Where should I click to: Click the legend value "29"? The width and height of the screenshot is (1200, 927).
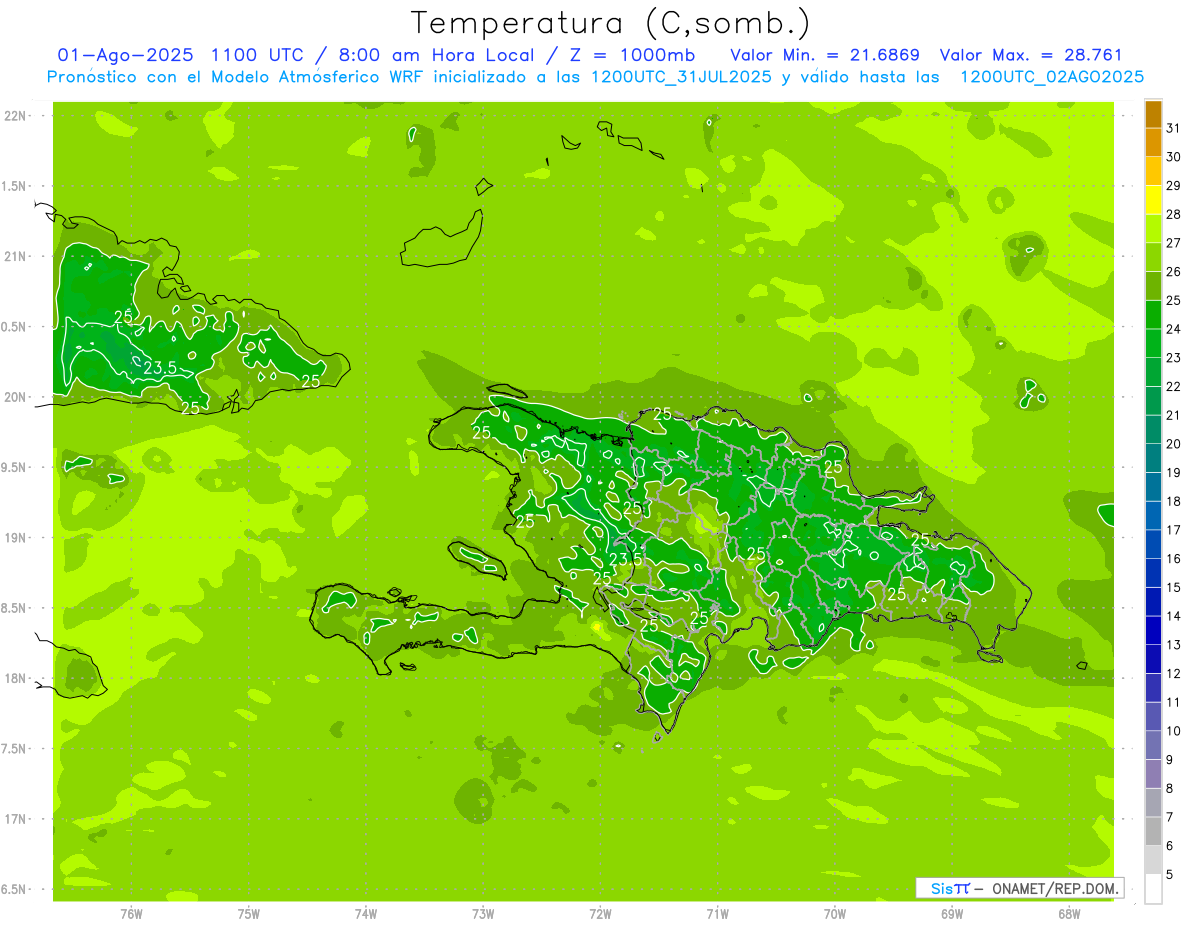coord(1174,185)
